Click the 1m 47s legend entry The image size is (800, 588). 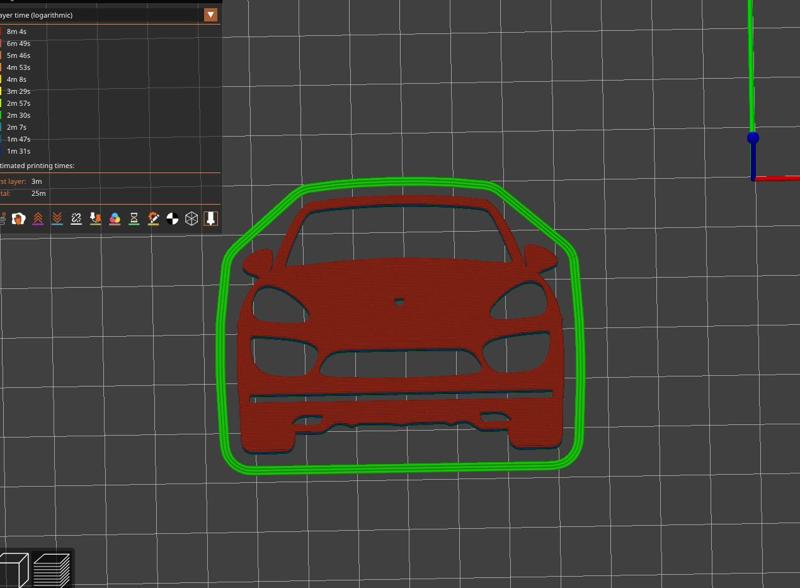(x=16, y=139)
